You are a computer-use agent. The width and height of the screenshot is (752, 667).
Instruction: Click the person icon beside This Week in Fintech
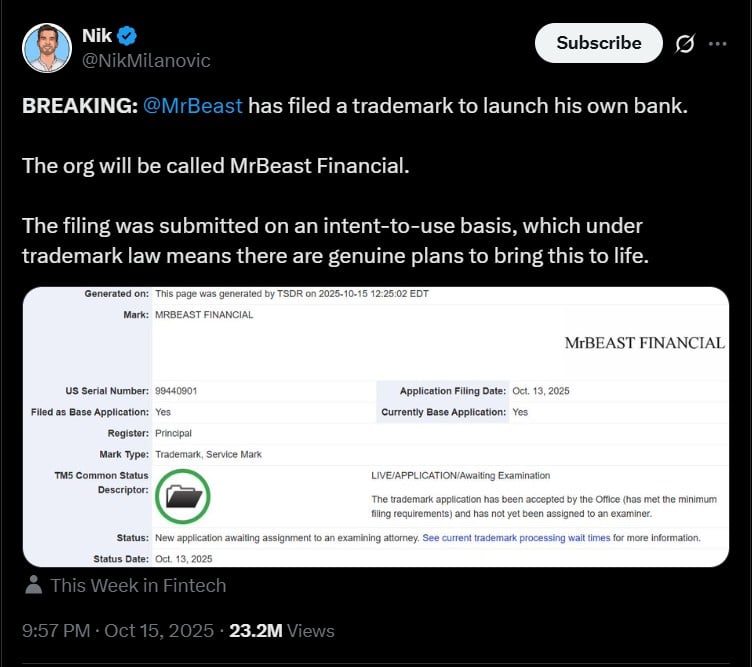click(x=34, y=585)
